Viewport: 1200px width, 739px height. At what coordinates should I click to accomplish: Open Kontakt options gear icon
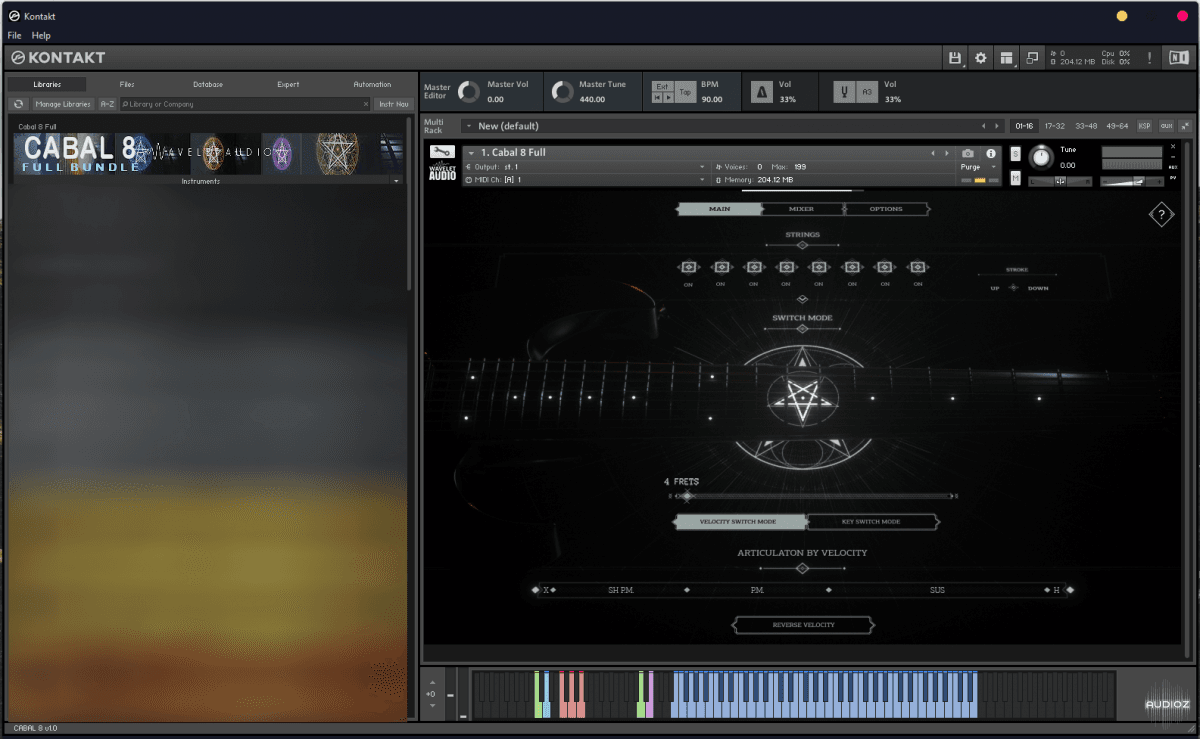[981, 58]
